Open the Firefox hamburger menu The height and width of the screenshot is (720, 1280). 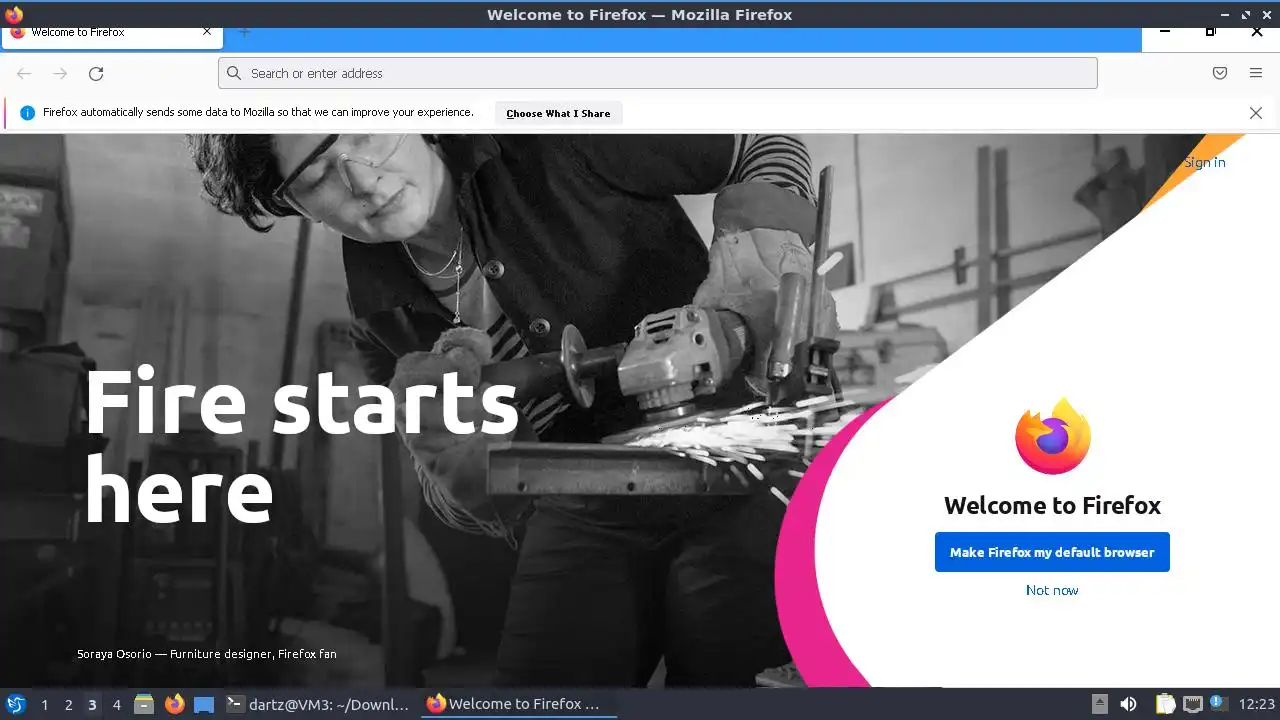[1256, 73]
